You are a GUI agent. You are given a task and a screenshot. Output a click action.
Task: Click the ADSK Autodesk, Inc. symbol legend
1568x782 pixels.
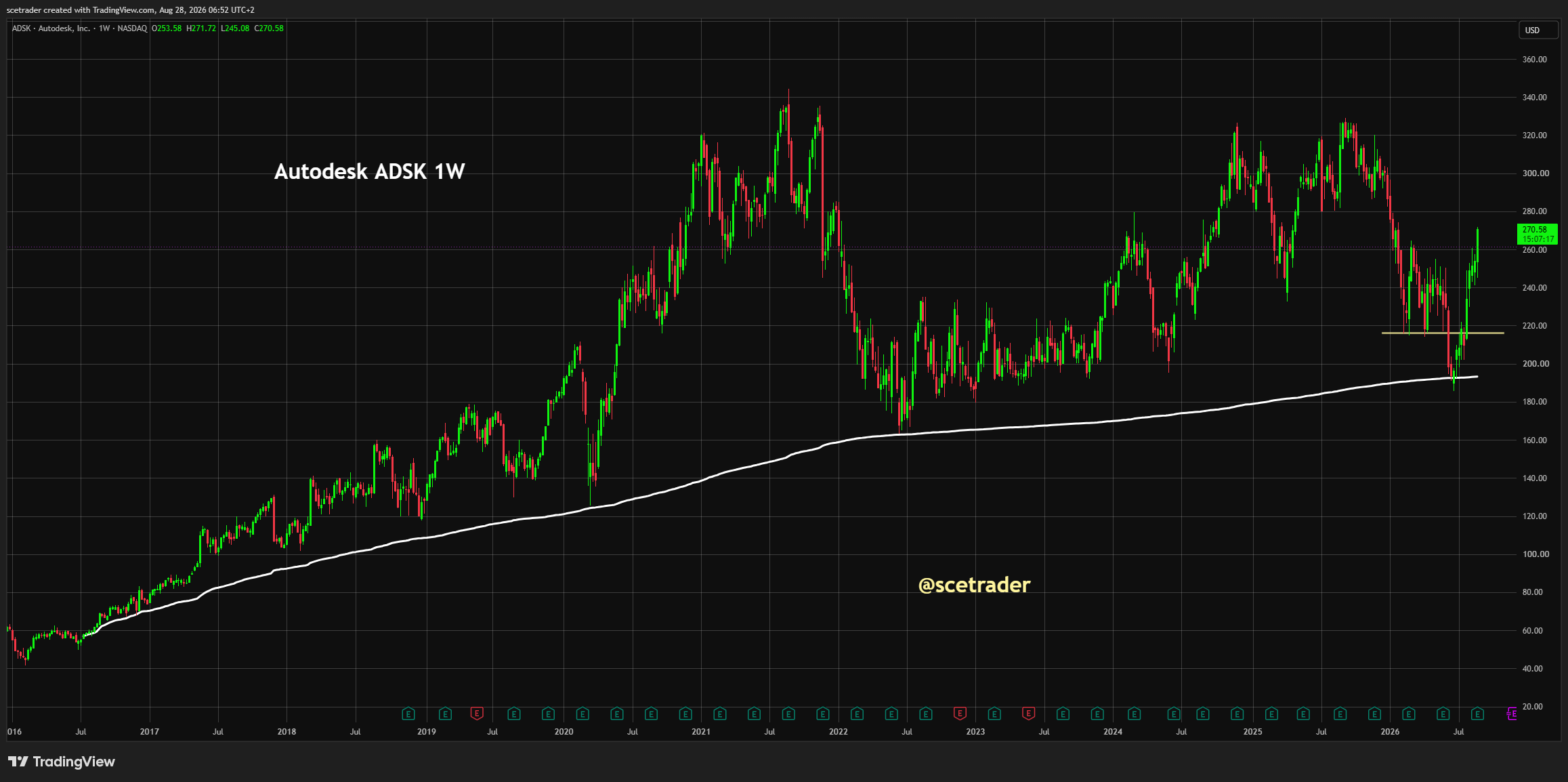[x=79, y=28]
